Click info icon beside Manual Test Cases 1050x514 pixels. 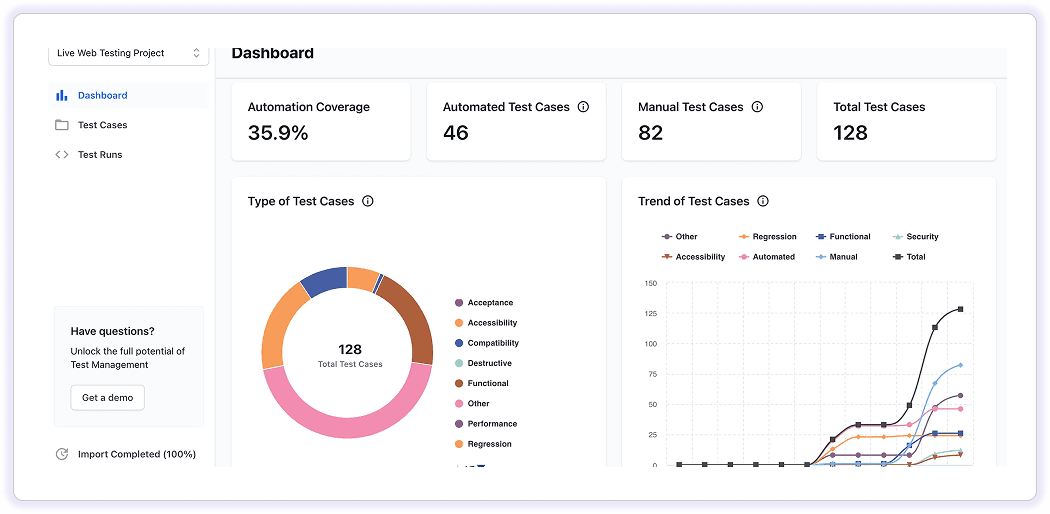[758, 107]
